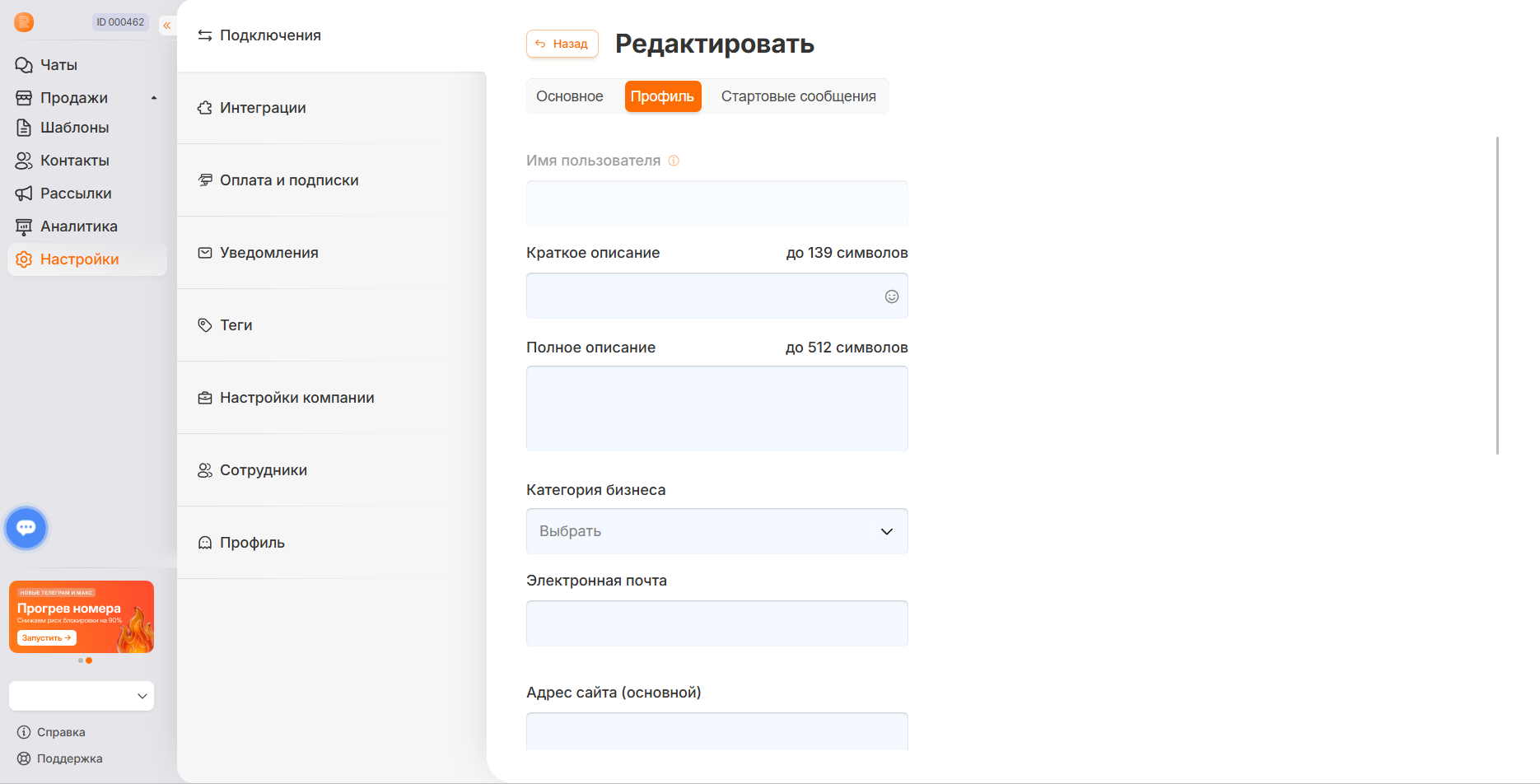Open the blue live chat widget
1540x784 pixels.
coord(26,528)
